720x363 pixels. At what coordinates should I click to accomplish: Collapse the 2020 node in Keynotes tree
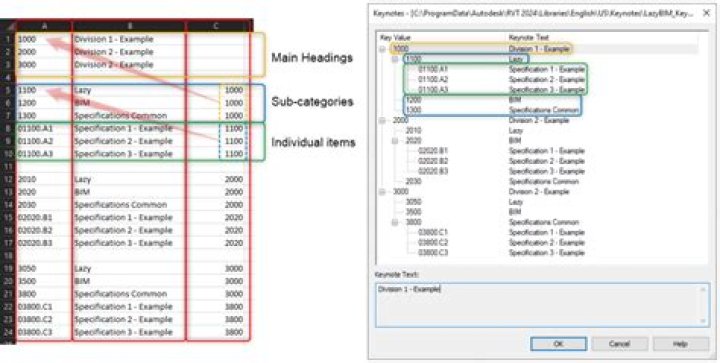395,141
